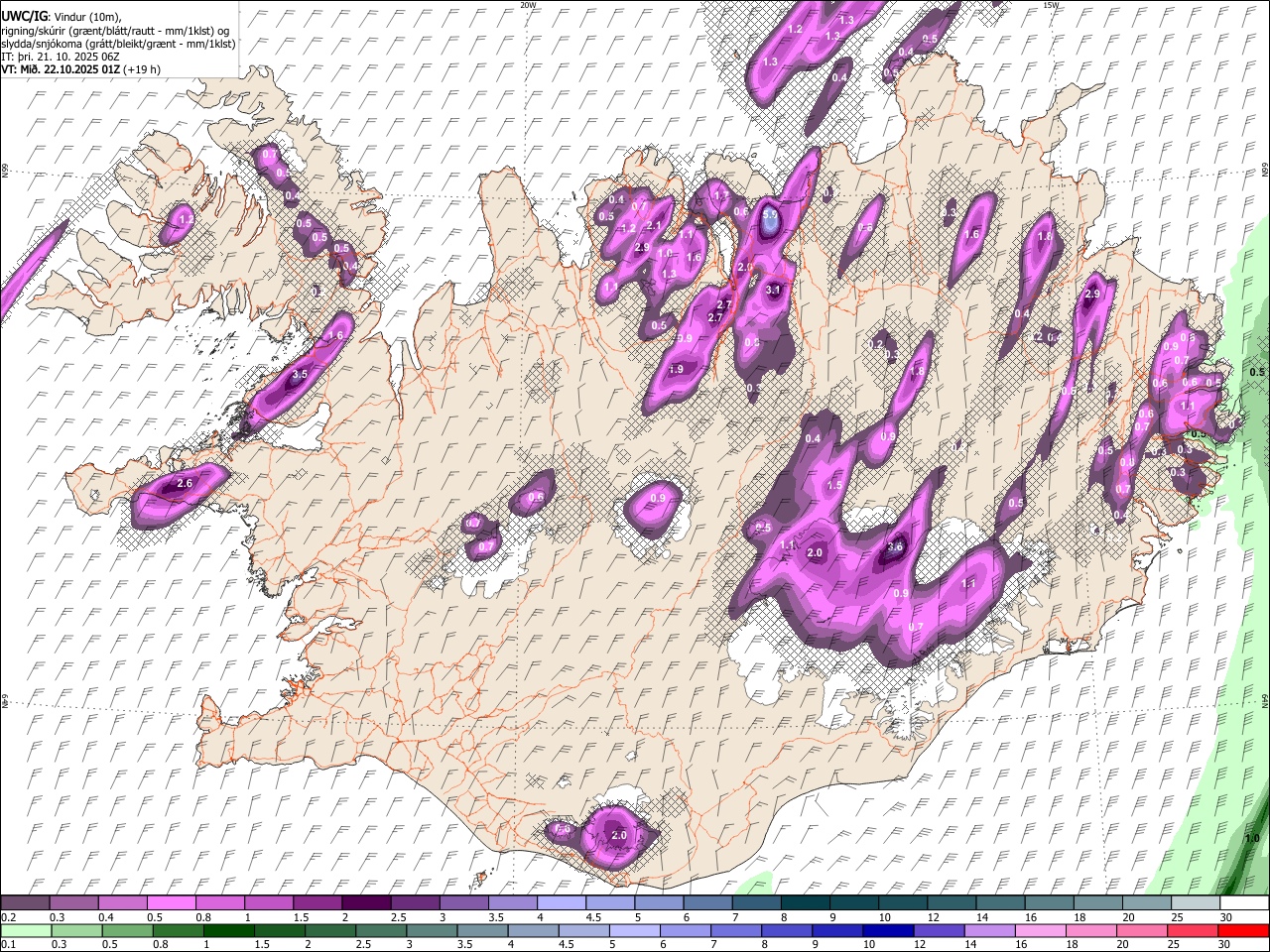The height and width of the screenshot is (952, 1270).
Task: Click the 'IT: þri. 21. 10. 2025 06Z' line
Action: [x=60, y=57]
